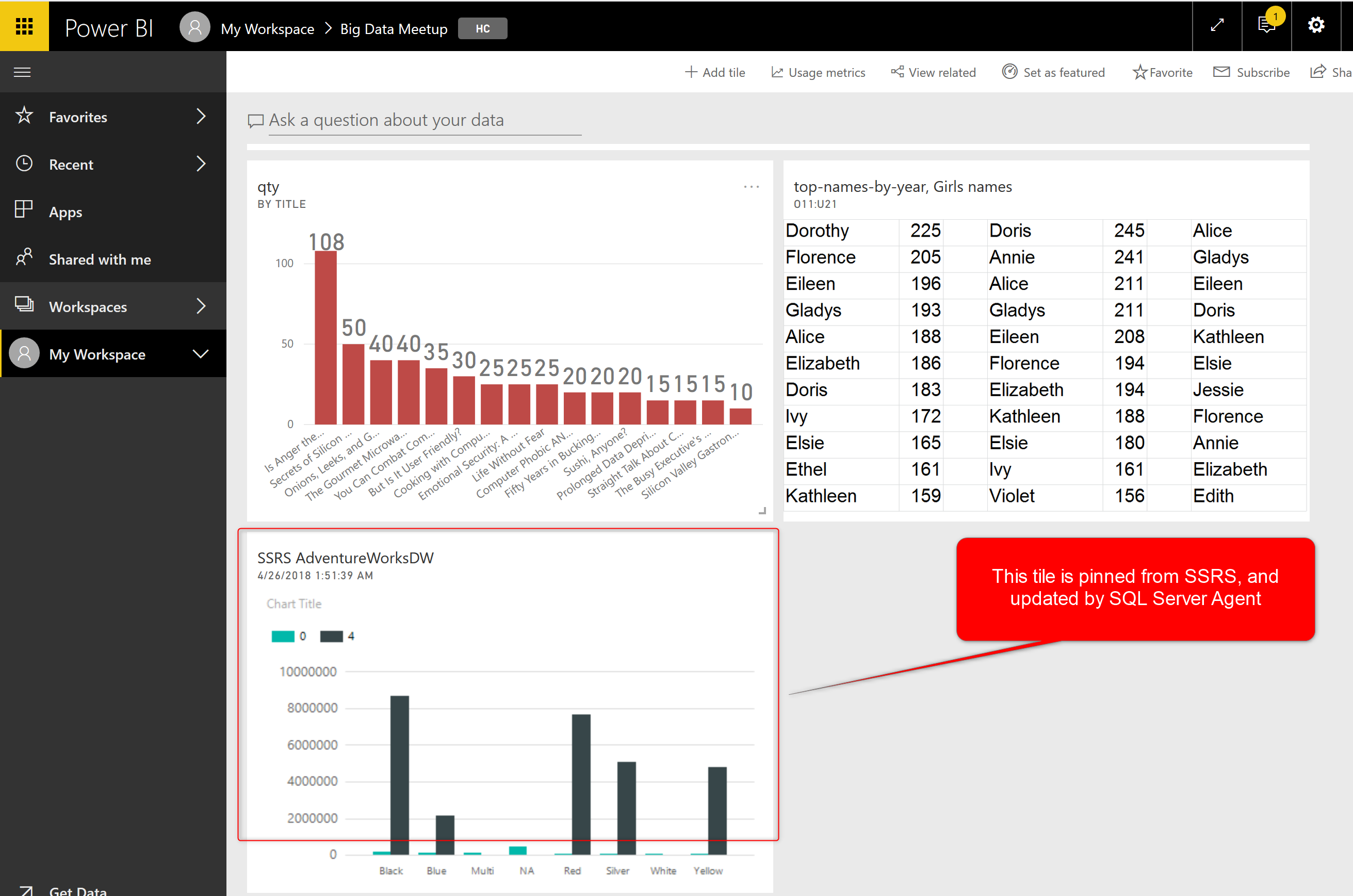Click the Apps menu item
Viewport: 1353px width, 896px height.
(64, 211)
